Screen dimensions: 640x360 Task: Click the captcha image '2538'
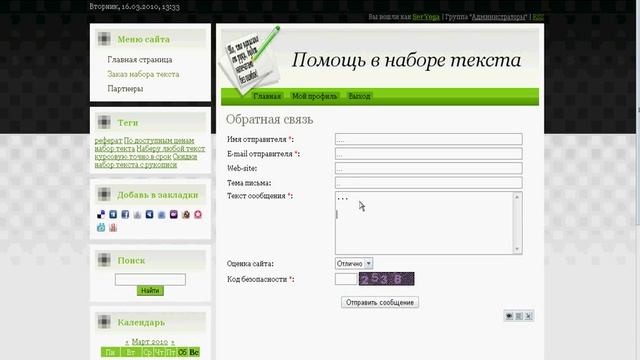387,279
